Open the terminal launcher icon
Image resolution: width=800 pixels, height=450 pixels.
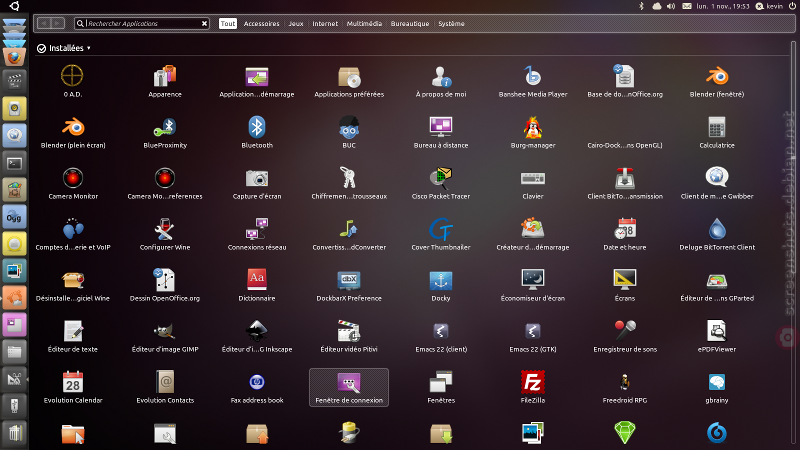14,163
